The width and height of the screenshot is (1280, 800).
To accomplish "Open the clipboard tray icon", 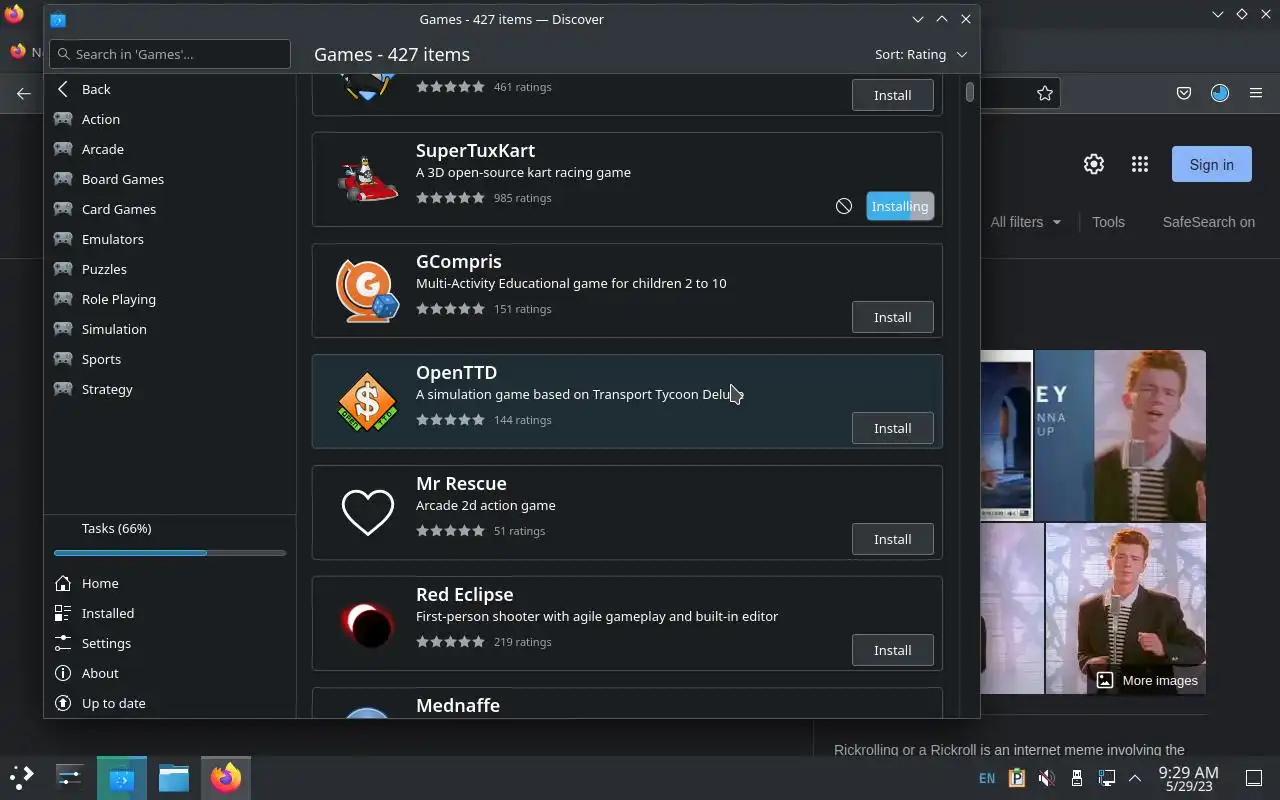I will (1017, 778).
